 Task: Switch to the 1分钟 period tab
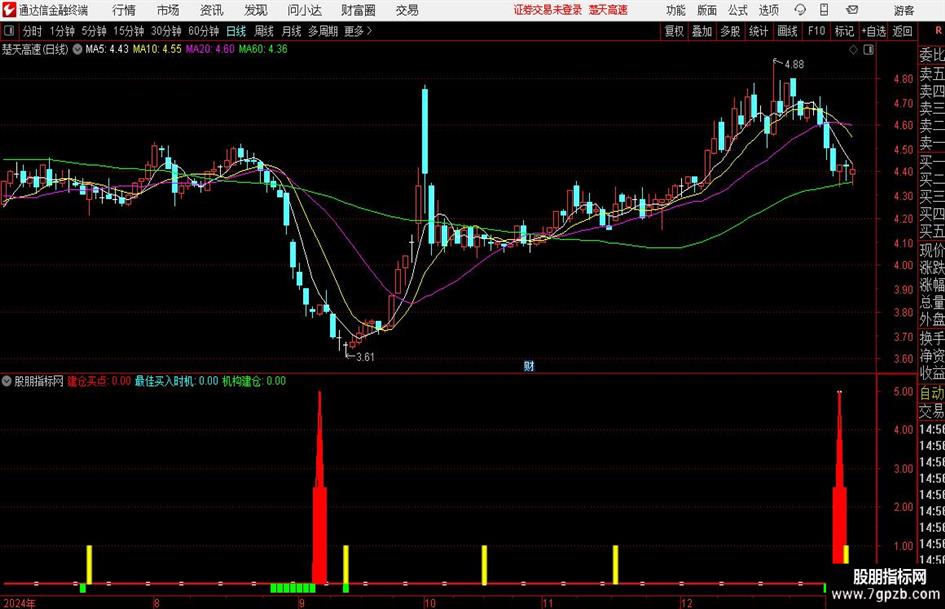(x=62, y=31)
